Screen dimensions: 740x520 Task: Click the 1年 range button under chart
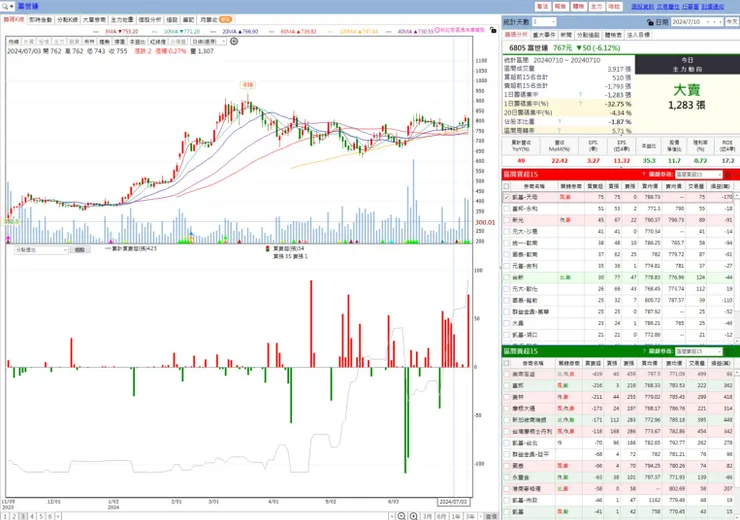(455, 517)
